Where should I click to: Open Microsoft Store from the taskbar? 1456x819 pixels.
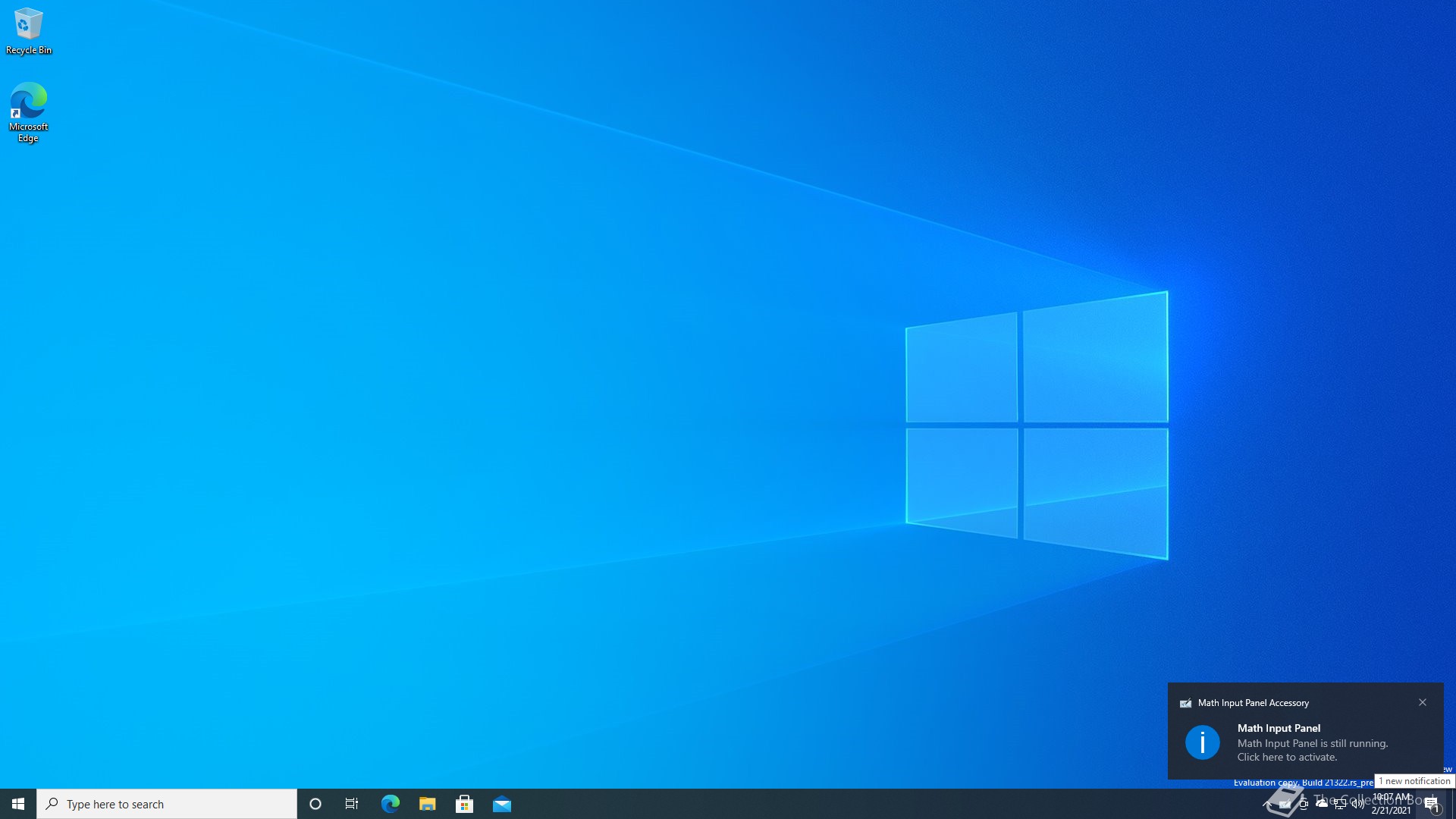click(464, 804)
